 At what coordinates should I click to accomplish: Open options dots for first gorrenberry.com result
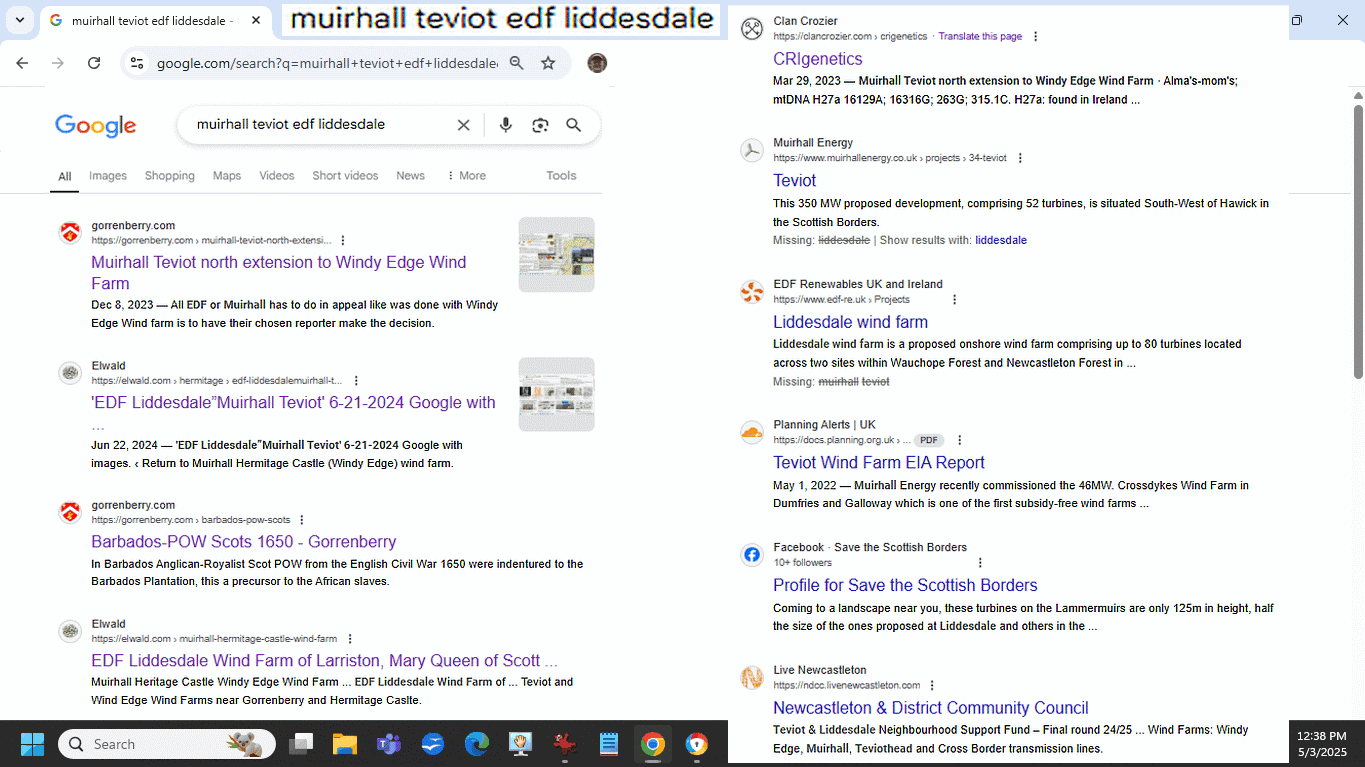coord(343,241)
